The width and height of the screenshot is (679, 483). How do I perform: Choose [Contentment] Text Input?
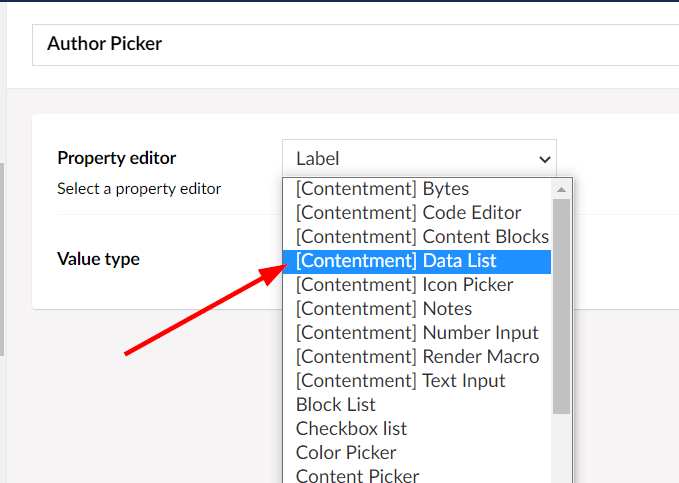pos(417,381)
